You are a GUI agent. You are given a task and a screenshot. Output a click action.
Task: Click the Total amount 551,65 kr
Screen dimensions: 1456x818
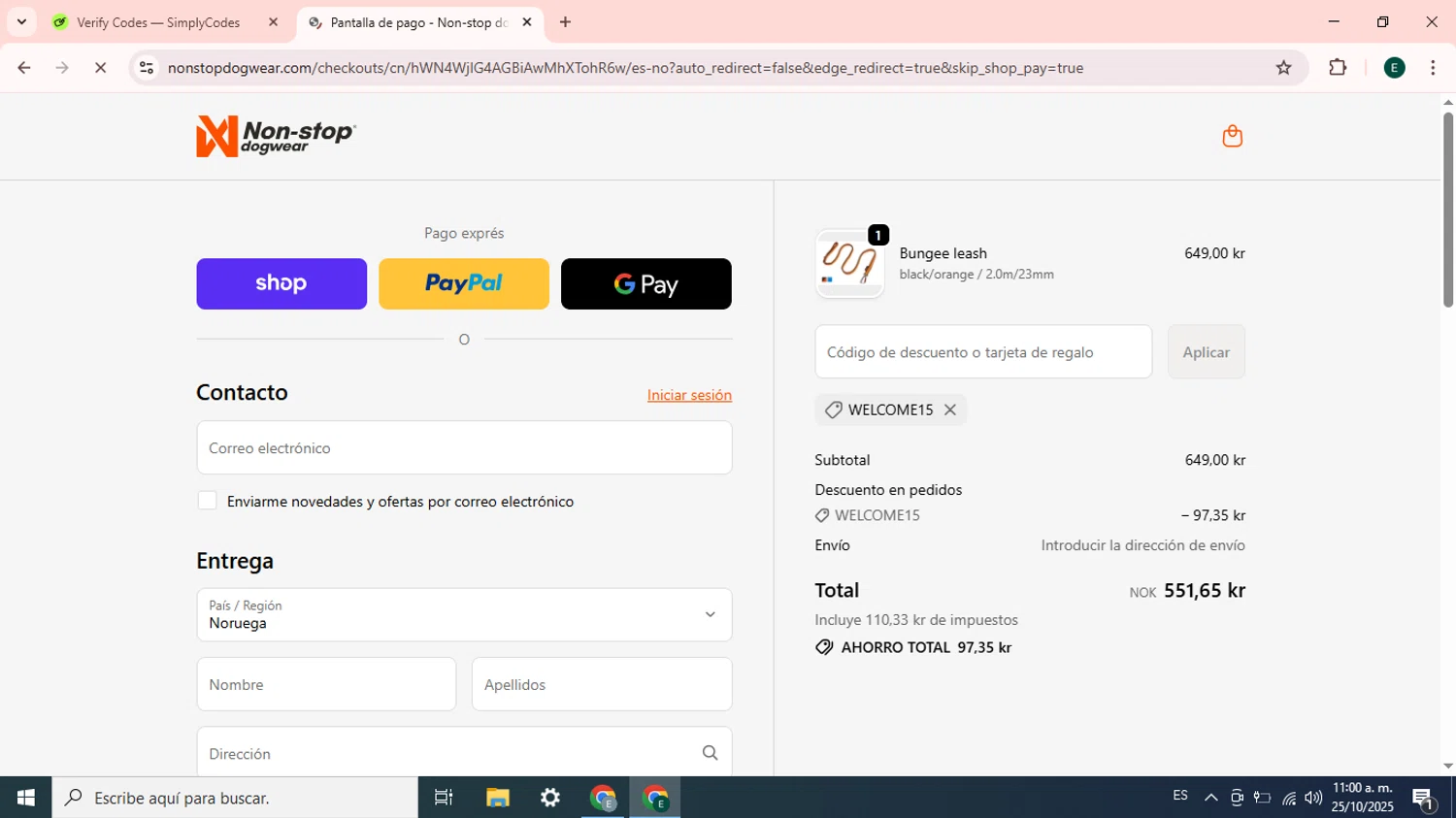point(1205,590)
